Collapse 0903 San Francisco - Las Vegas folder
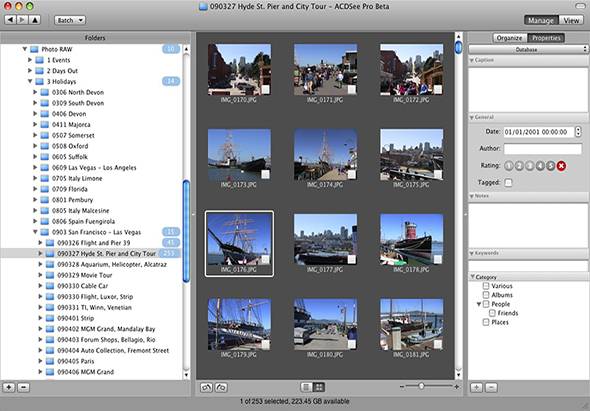 35,232
